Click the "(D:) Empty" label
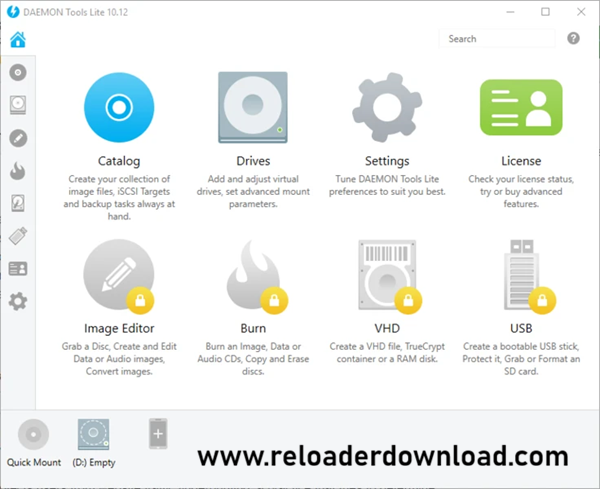Screen dimensions: 600x489 [x=94, y=463]
